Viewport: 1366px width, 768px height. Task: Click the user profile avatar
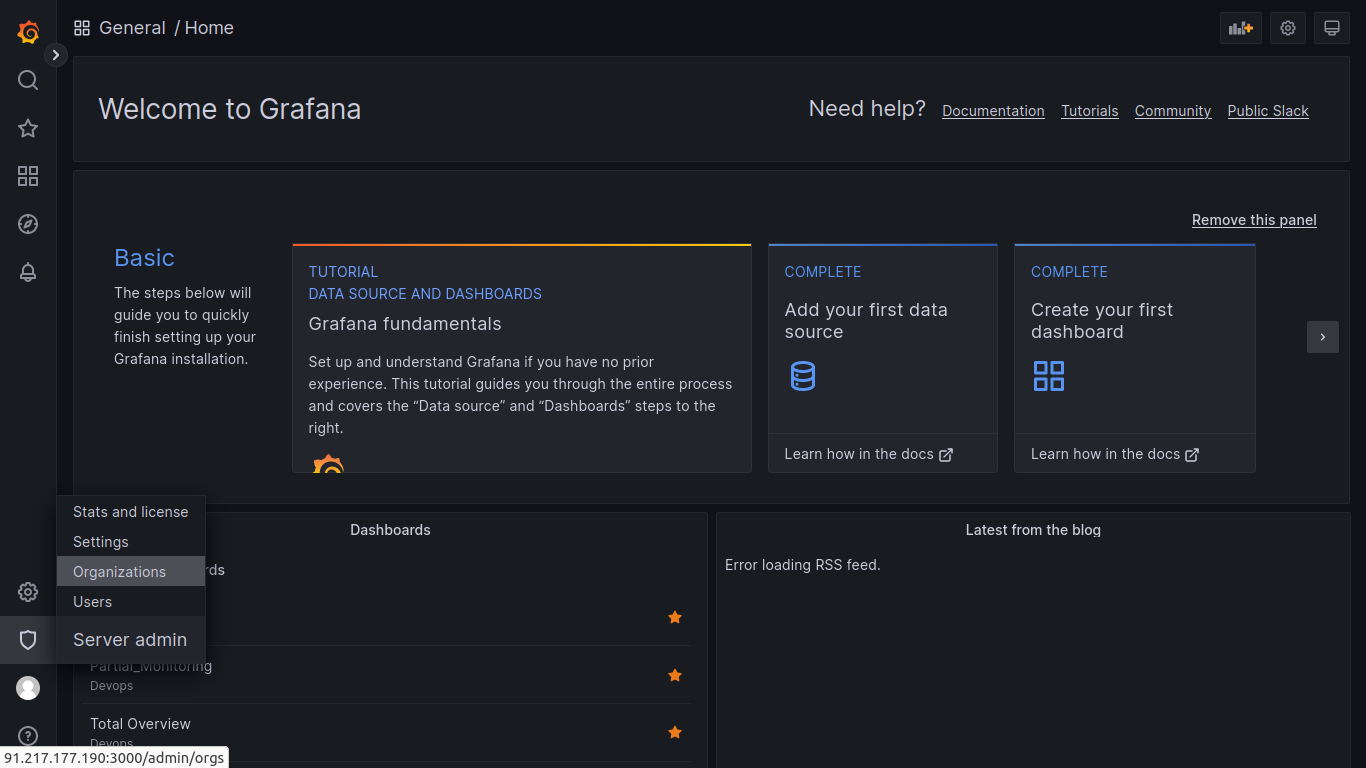pyautogui.click(x=28, y=688)
